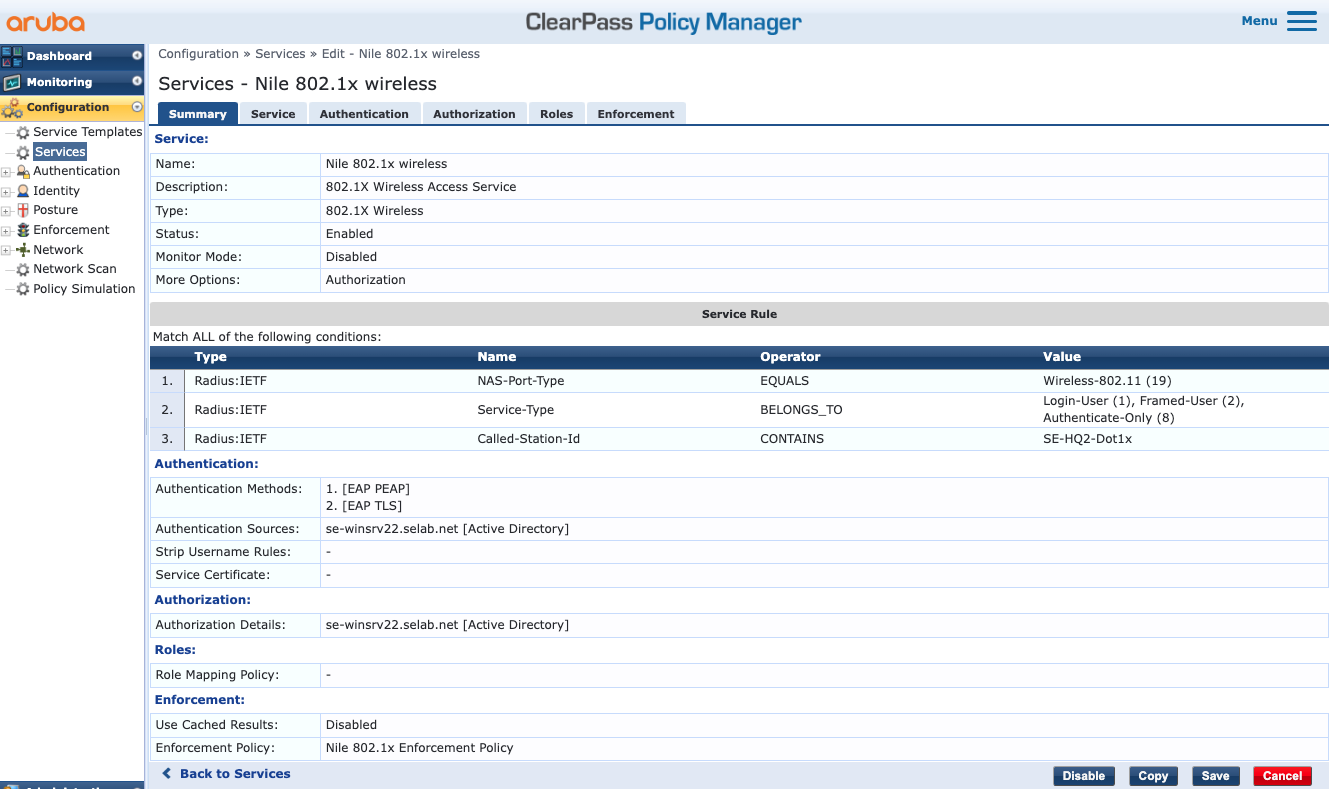Screen dimensions: 1329x789
Task: Select Policy Simulation in the sidebar
Action: pos(84,289)
